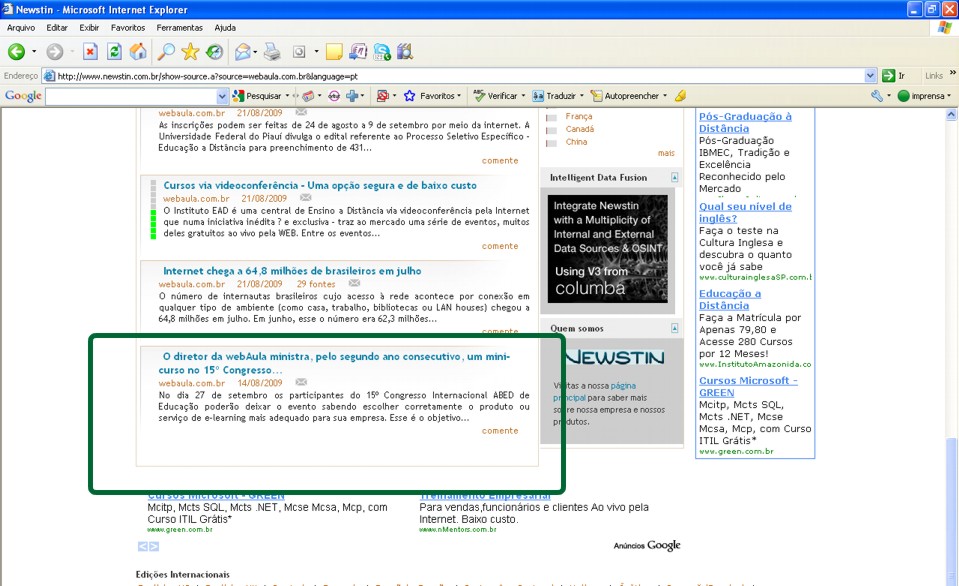Image resolution: width=959 pixels, height=586 pixels.
Task: Open the Autopreencher dropdown arrow
Action: [665, 96]
